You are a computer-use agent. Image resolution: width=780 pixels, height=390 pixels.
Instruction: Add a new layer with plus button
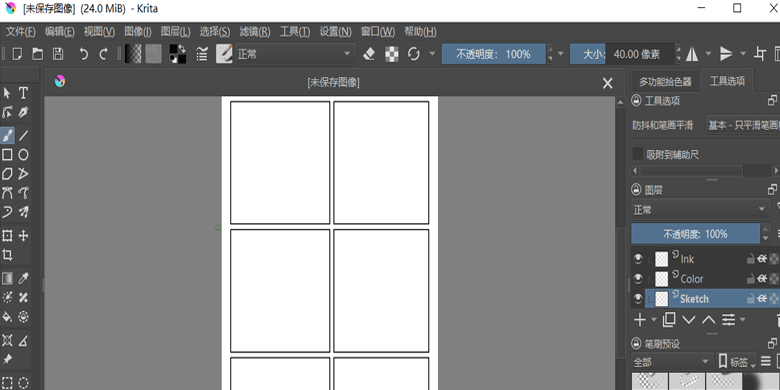[640, 320]
